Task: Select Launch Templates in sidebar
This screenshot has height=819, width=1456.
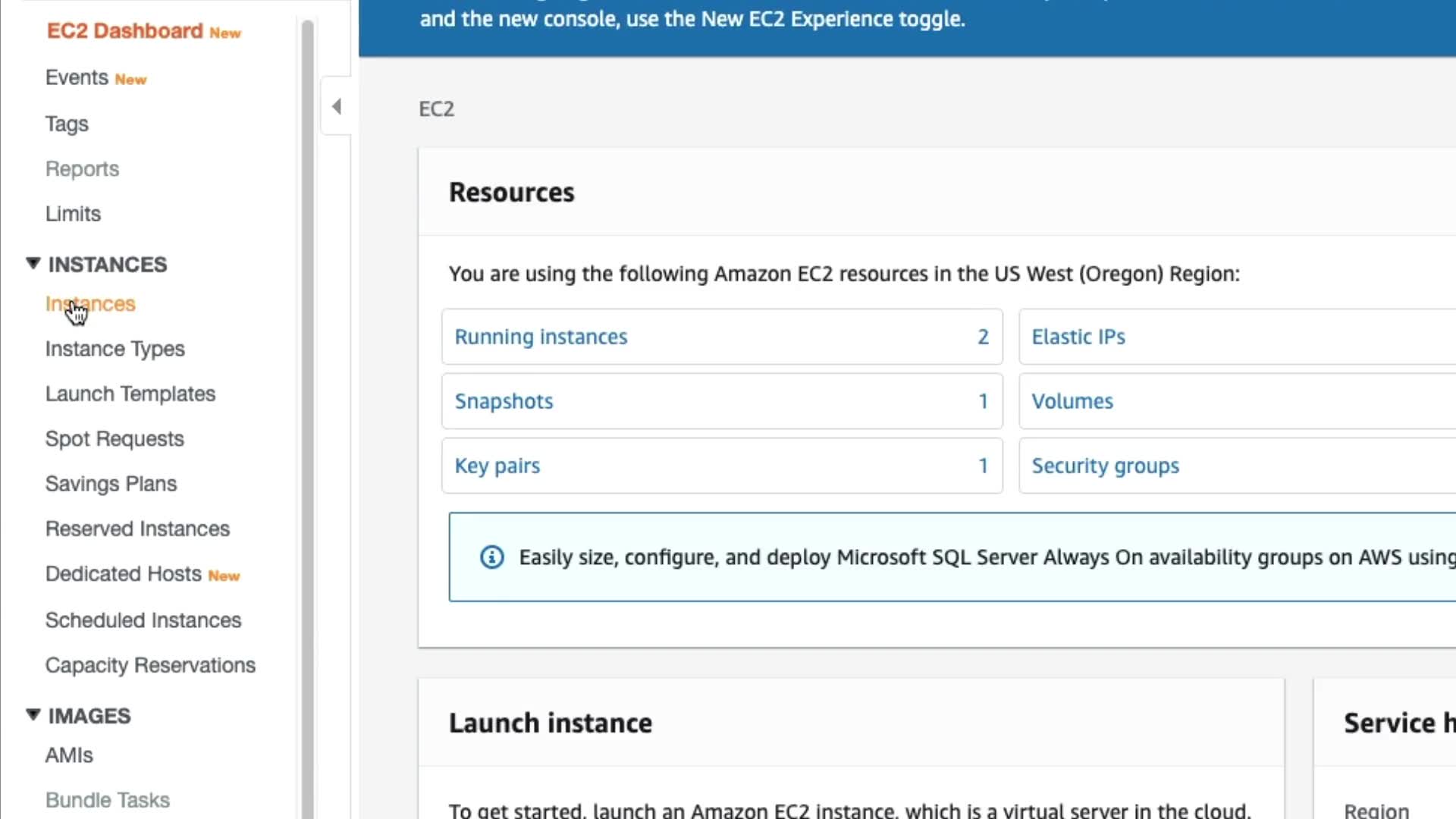Action: tap(130, 394)
